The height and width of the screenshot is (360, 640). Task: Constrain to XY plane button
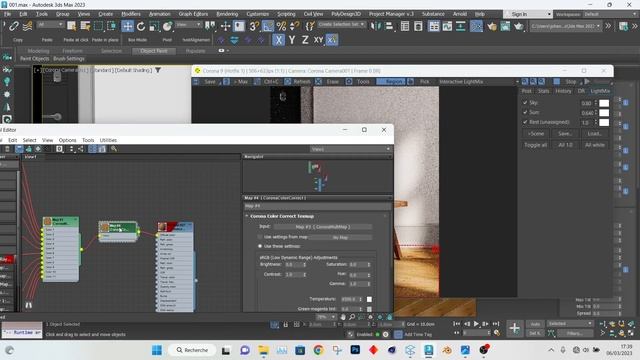click(x=318, y=40)
